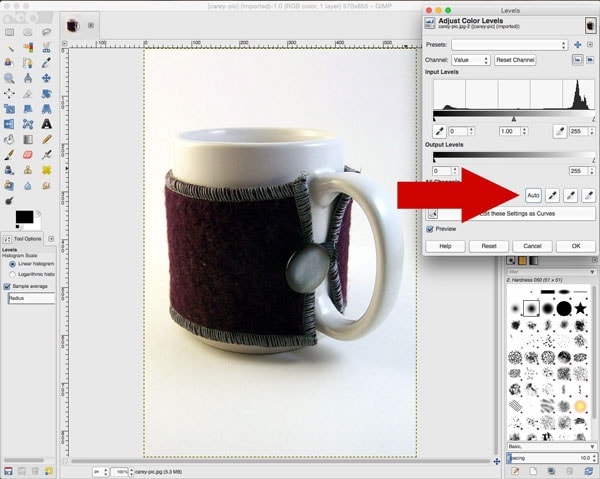
Task: Toggle the Preview checkbox in Levels
Action: pyautogui.click(x=430, y=229)
